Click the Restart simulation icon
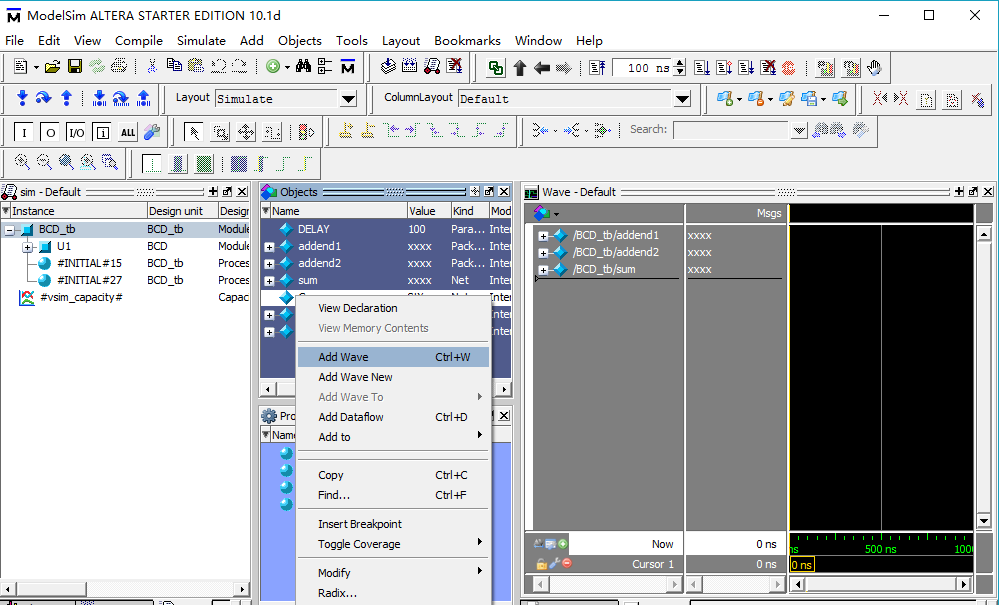 coord(597,68)
